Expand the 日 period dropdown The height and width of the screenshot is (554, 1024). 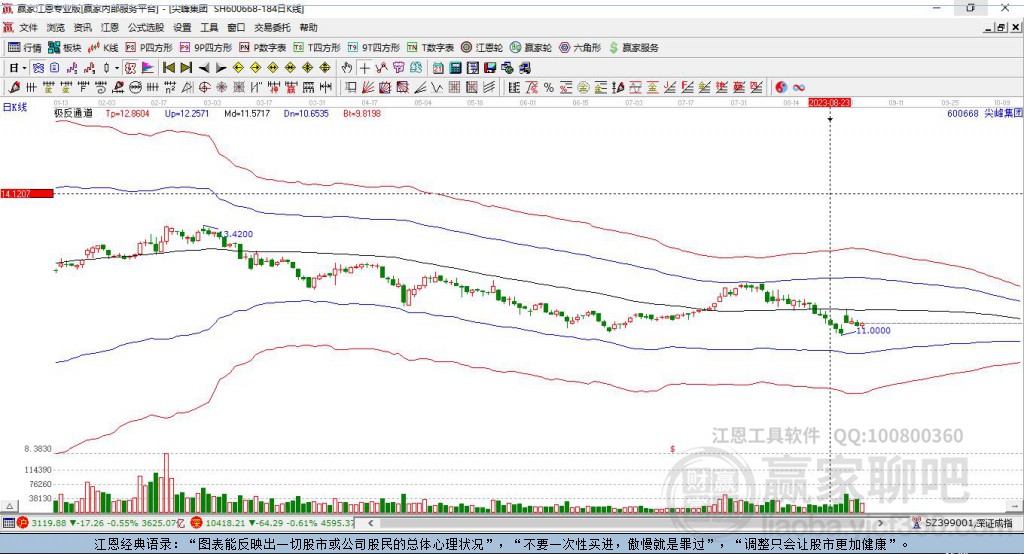pos(24,68)
